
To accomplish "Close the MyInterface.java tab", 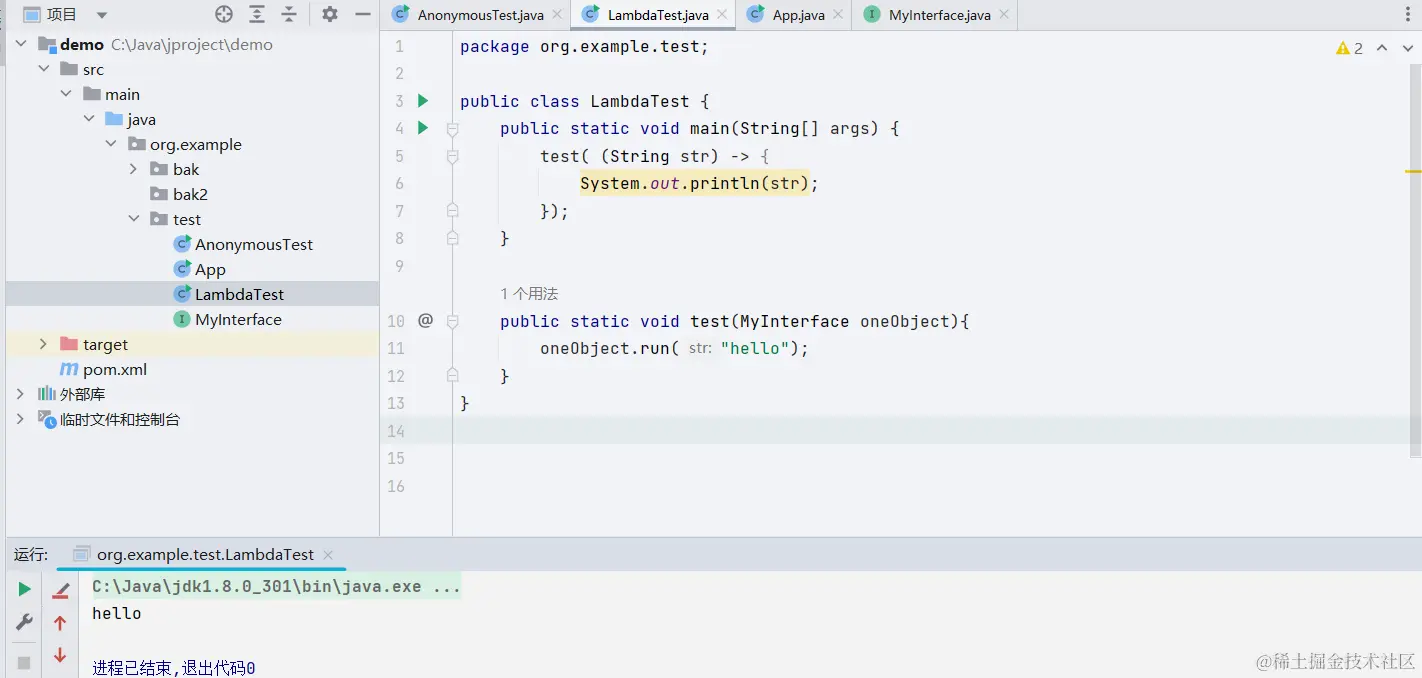I will click(1004, 15).
